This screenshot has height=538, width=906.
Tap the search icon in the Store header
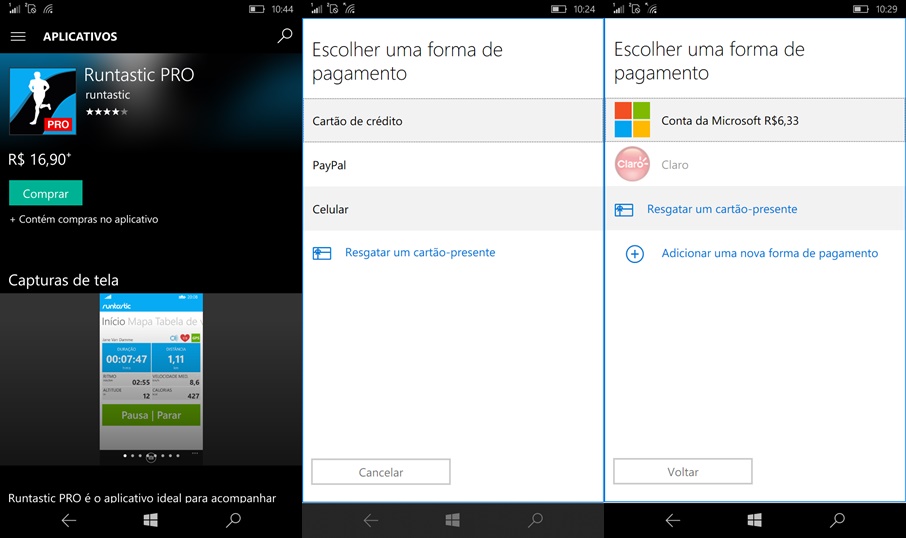[285, 36]
